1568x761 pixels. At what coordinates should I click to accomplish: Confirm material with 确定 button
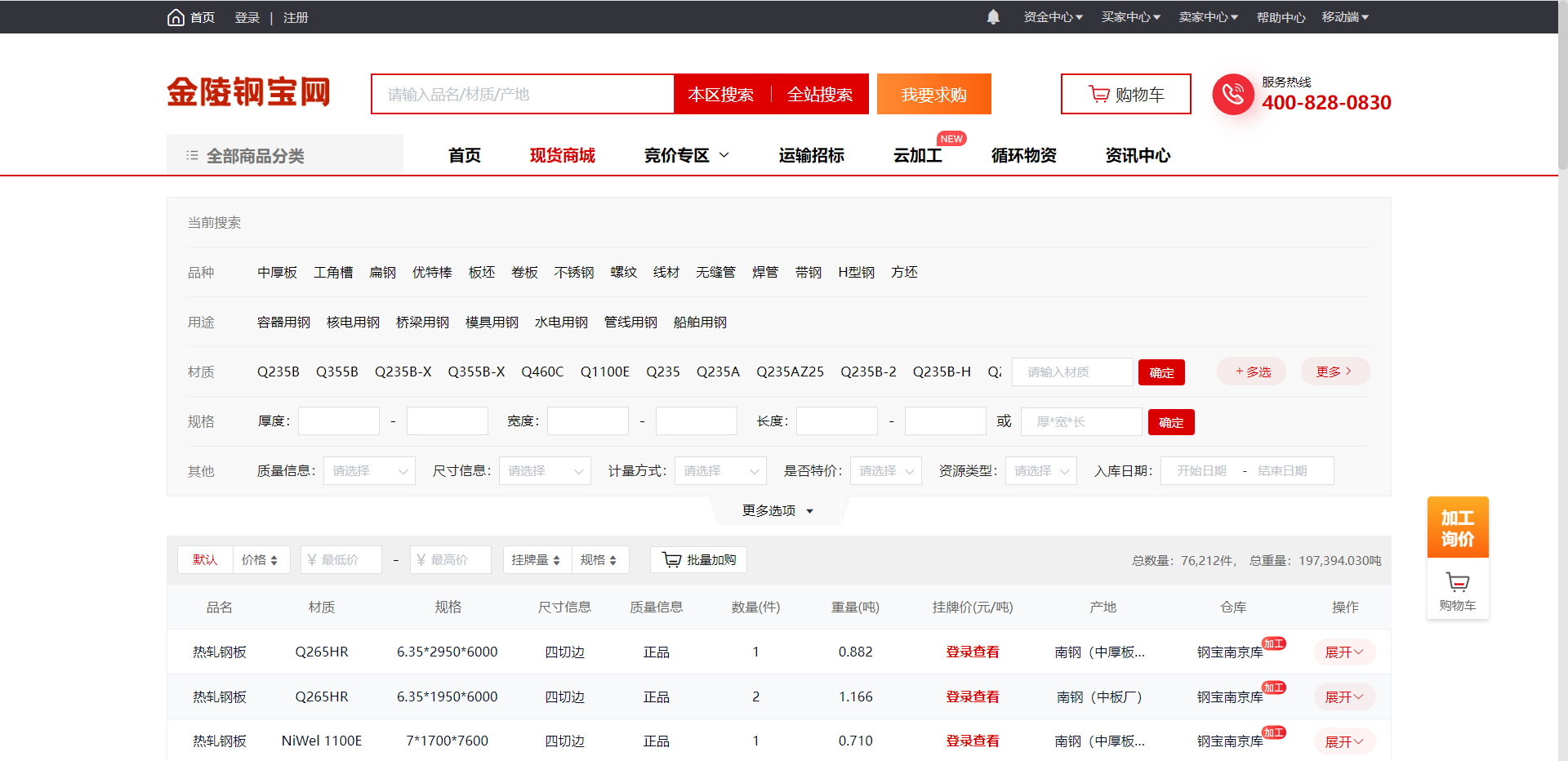(1161, 372)
